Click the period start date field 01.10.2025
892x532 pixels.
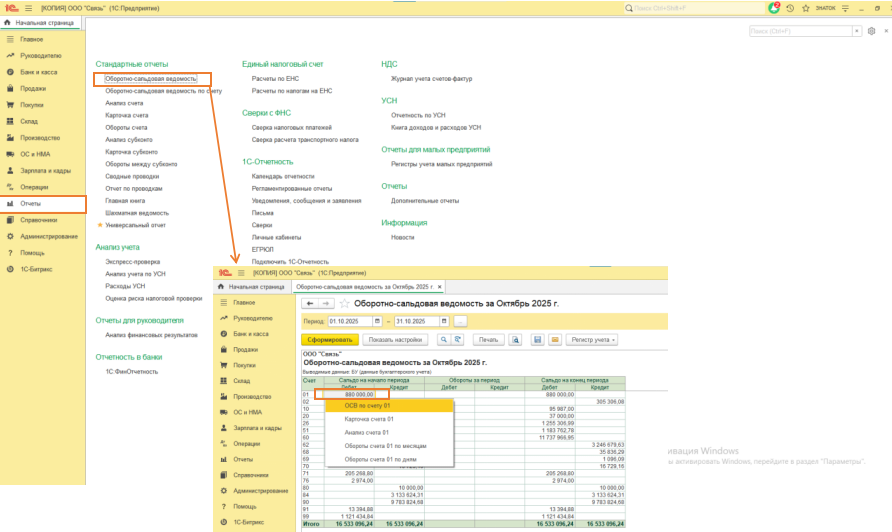(x=350, y=321)
